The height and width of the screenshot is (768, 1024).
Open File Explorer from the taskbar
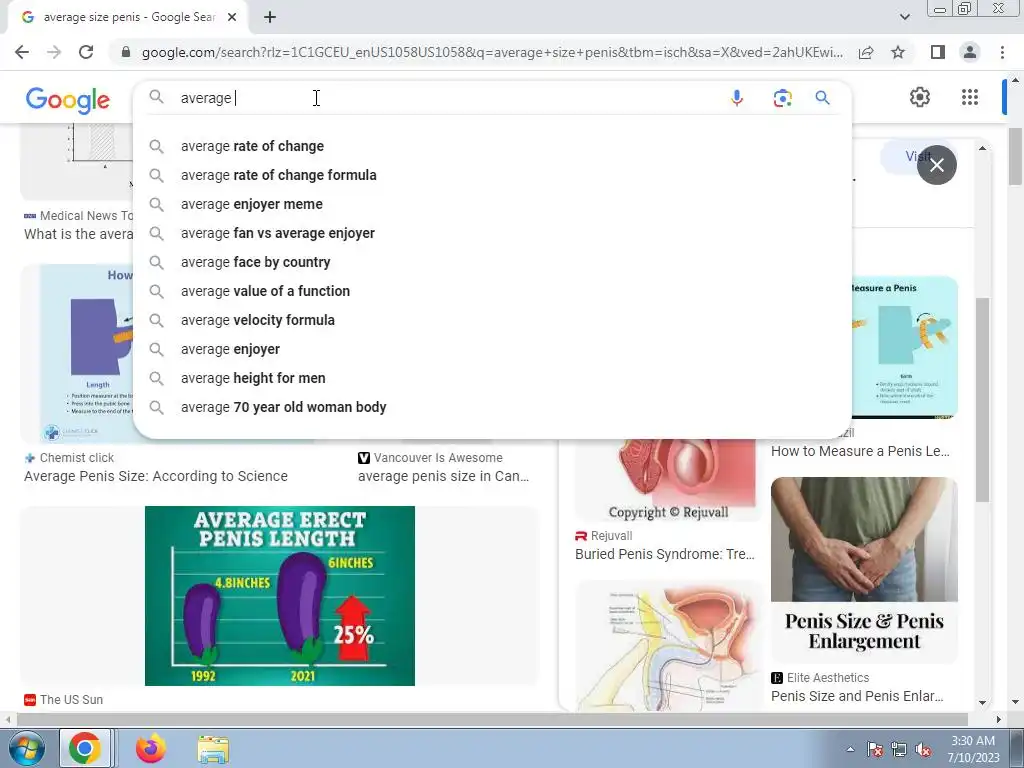213,748
